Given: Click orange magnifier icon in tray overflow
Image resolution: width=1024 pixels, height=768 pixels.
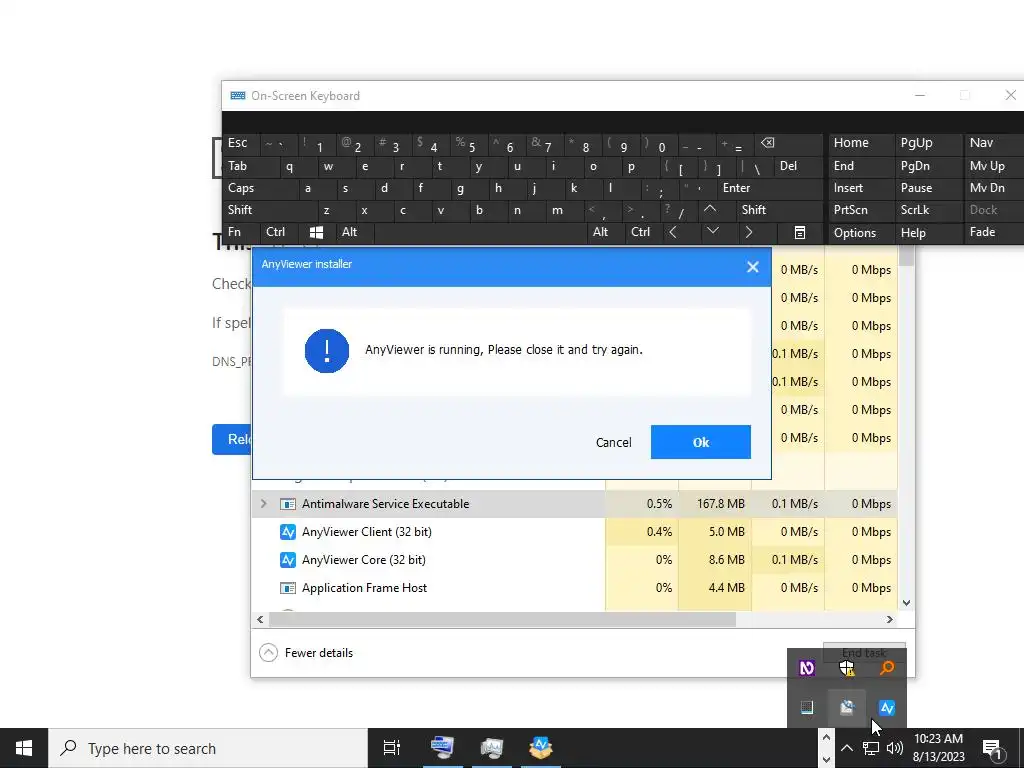Looking at the screenshot, I should pos(886,668).
